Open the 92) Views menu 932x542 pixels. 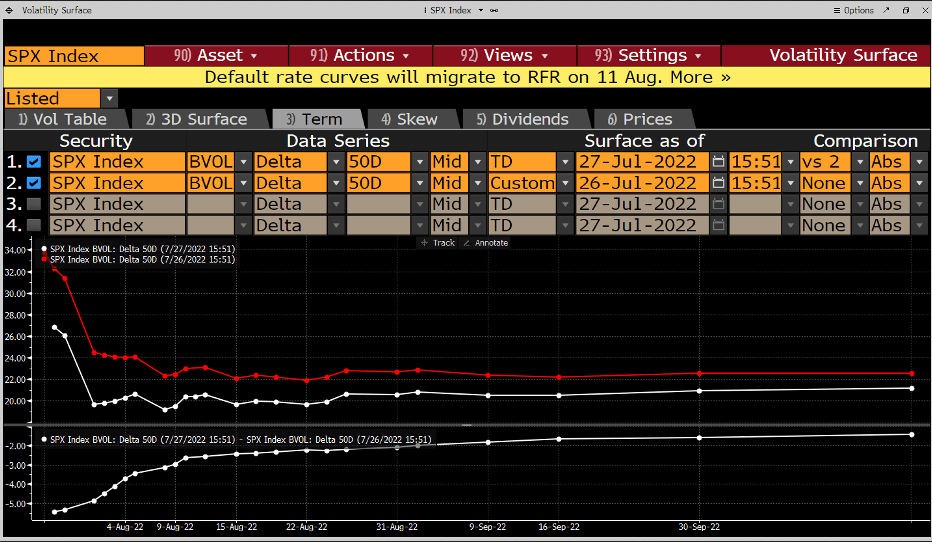[x=504, y=55]
